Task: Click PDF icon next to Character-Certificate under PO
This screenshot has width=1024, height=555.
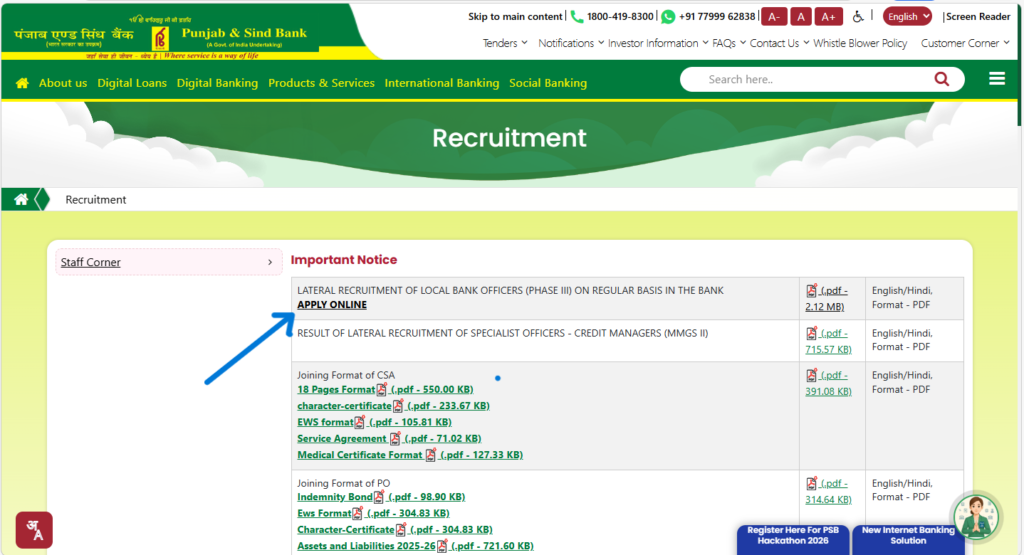Action: click(x=400, y=530)
